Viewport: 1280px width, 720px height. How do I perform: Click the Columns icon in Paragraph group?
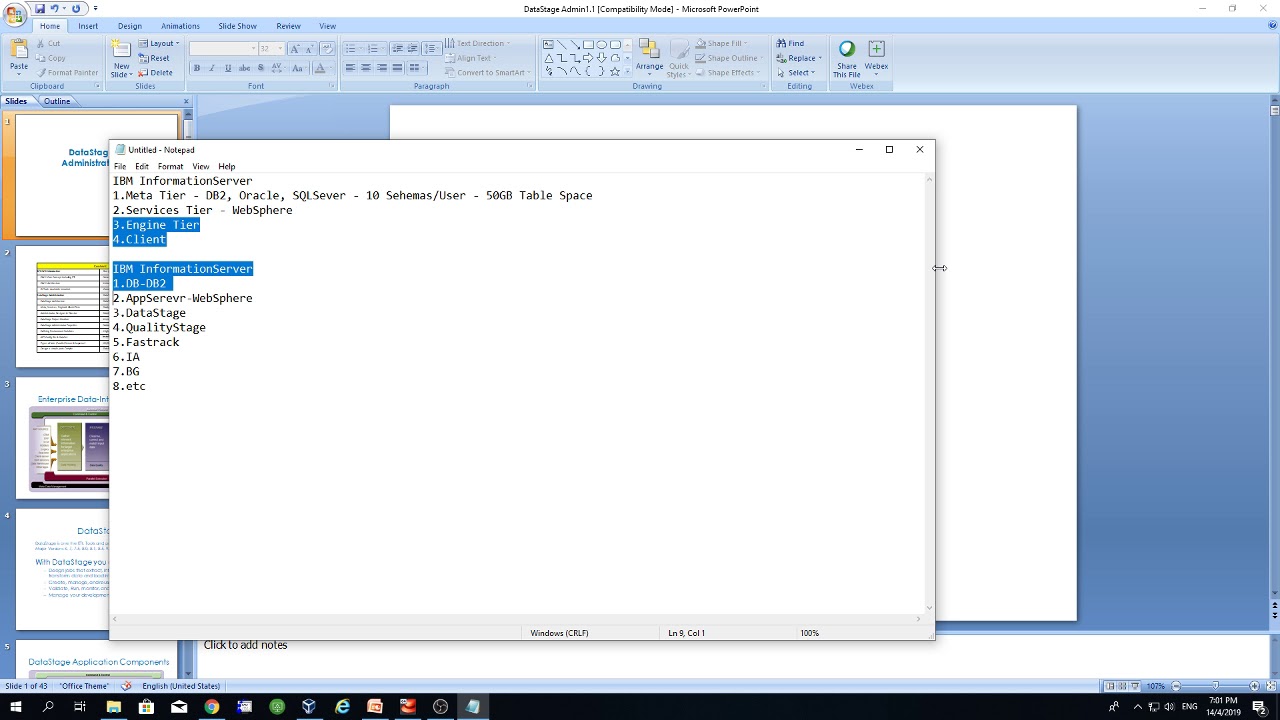point(417,68)
